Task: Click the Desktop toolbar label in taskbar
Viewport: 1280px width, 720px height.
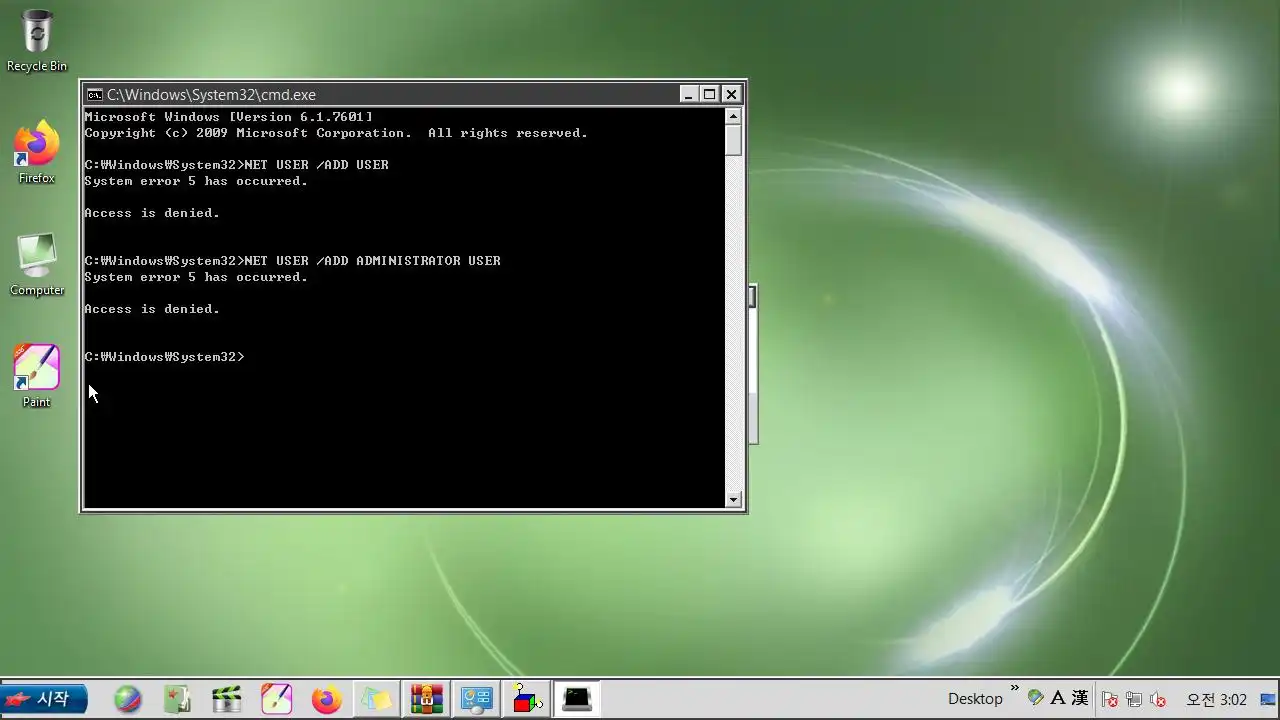Action: [x=975, y=699]
